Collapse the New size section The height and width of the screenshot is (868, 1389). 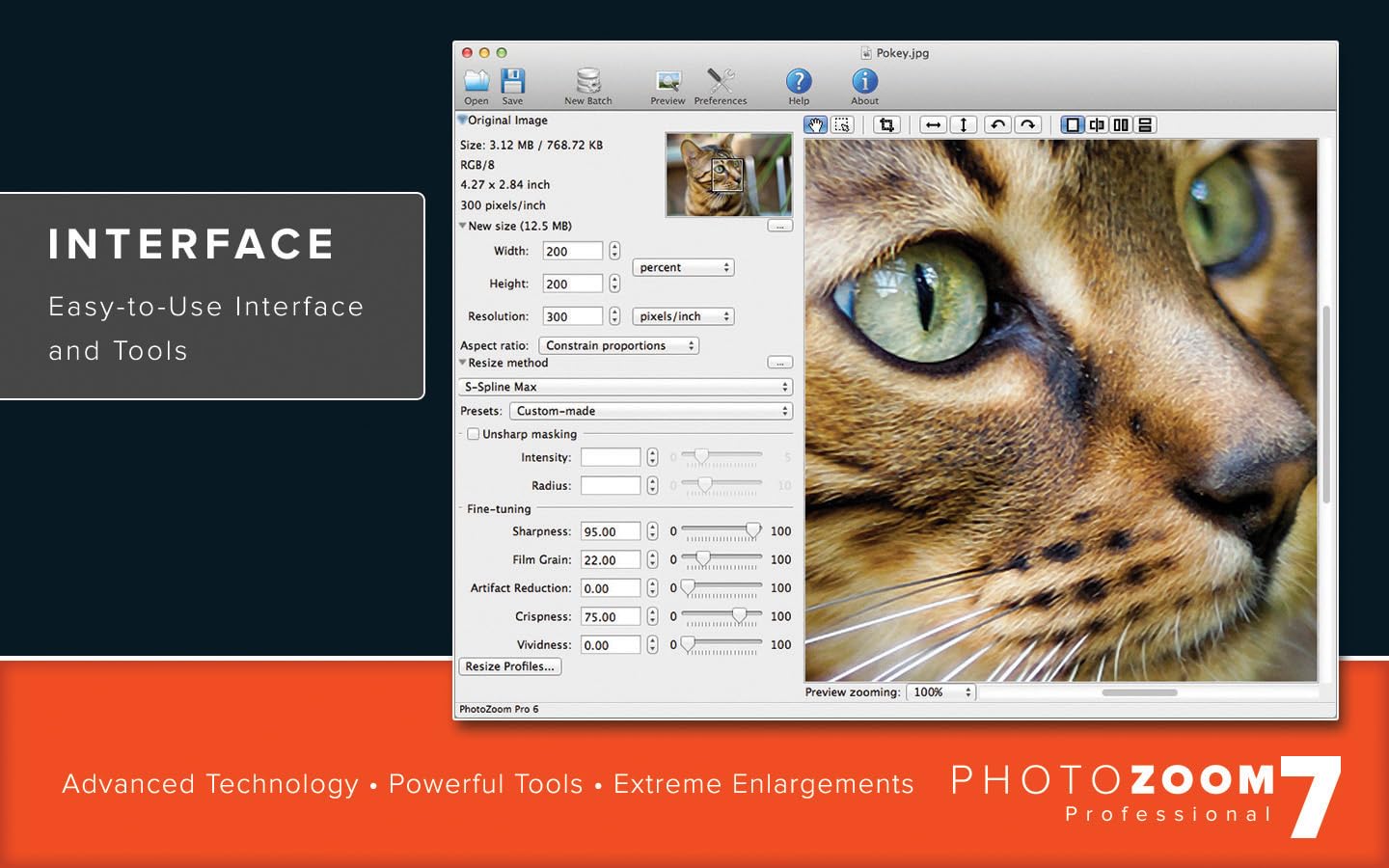click(x=462, y=226)
